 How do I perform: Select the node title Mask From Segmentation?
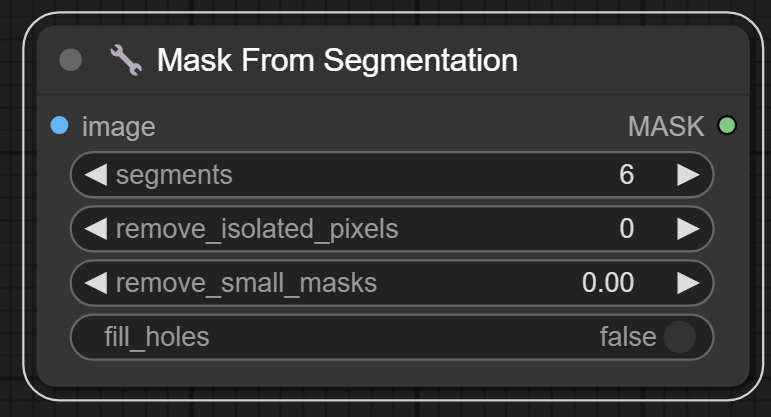tap(337, 60)
